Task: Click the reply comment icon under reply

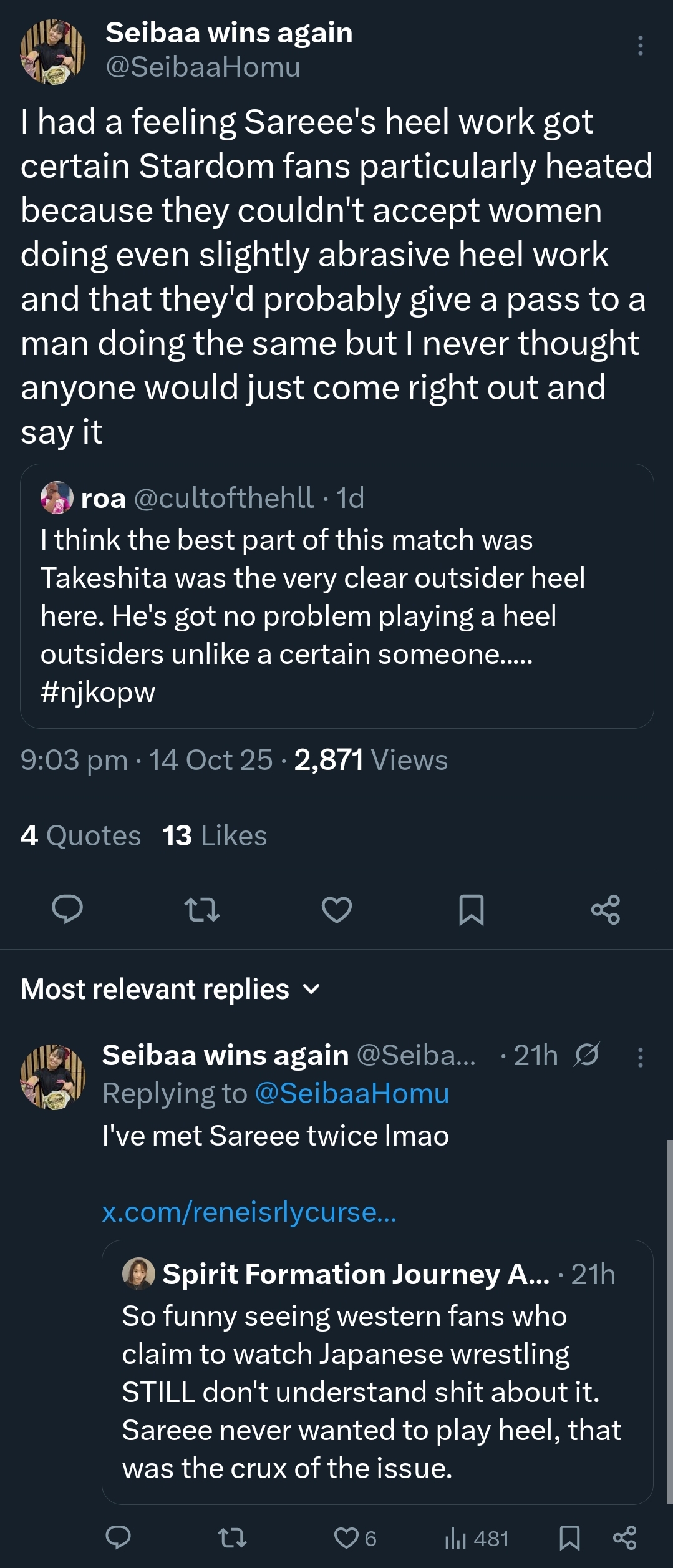Action: [118, 1538]
